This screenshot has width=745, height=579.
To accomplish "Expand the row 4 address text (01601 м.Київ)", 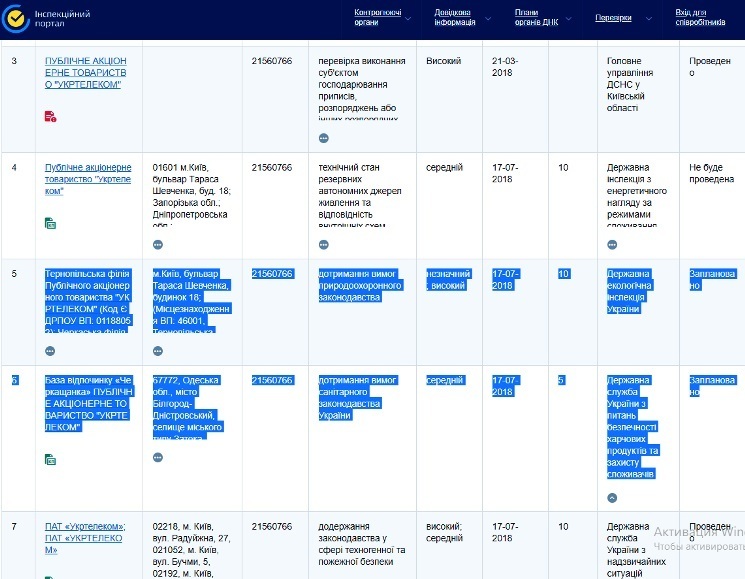I will click(x=158, y=245).
